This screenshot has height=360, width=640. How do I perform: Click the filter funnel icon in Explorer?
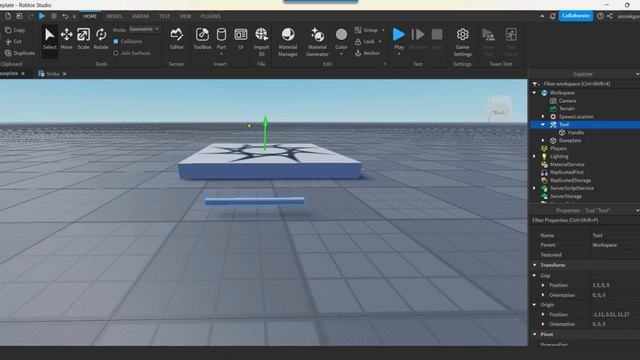(535, 84)
